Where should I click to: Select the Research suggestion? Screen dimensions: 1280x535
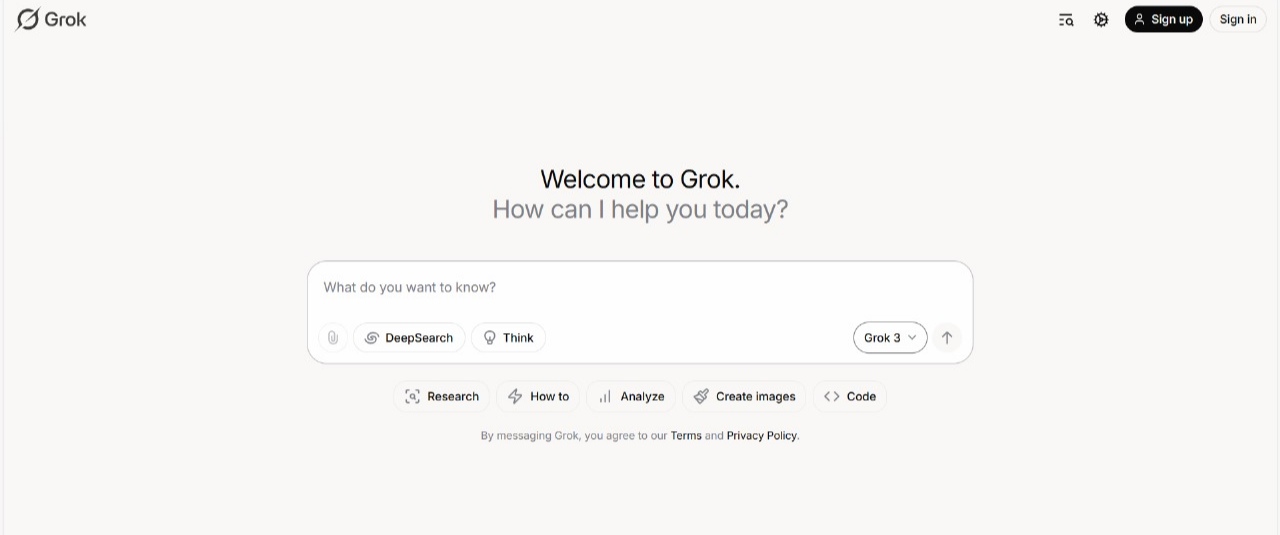pos(441,397)
